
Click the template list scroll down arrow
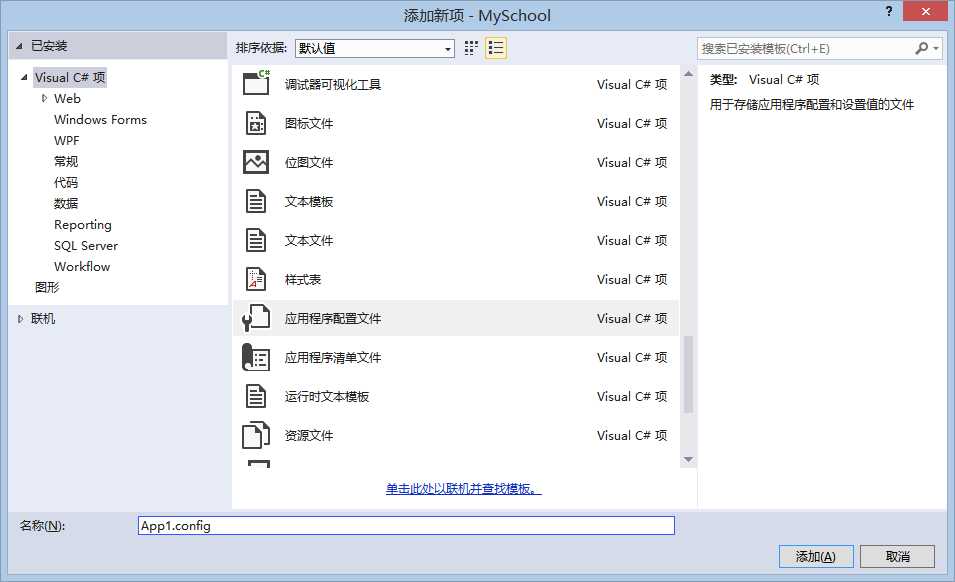(x=688, y=460)
